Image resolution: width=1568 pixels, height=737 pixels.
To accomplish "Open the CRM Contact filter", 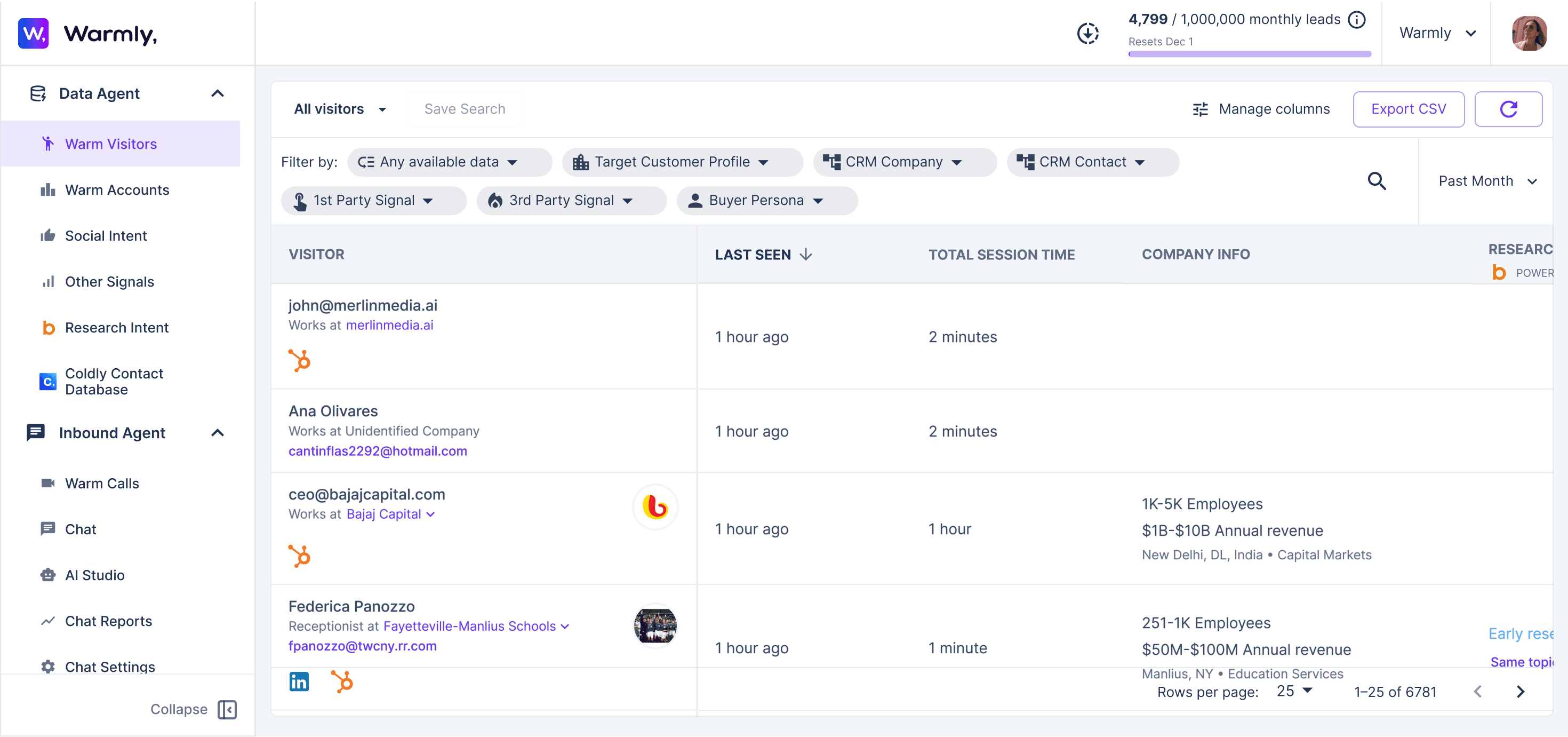I will (x=1093, y=162).
